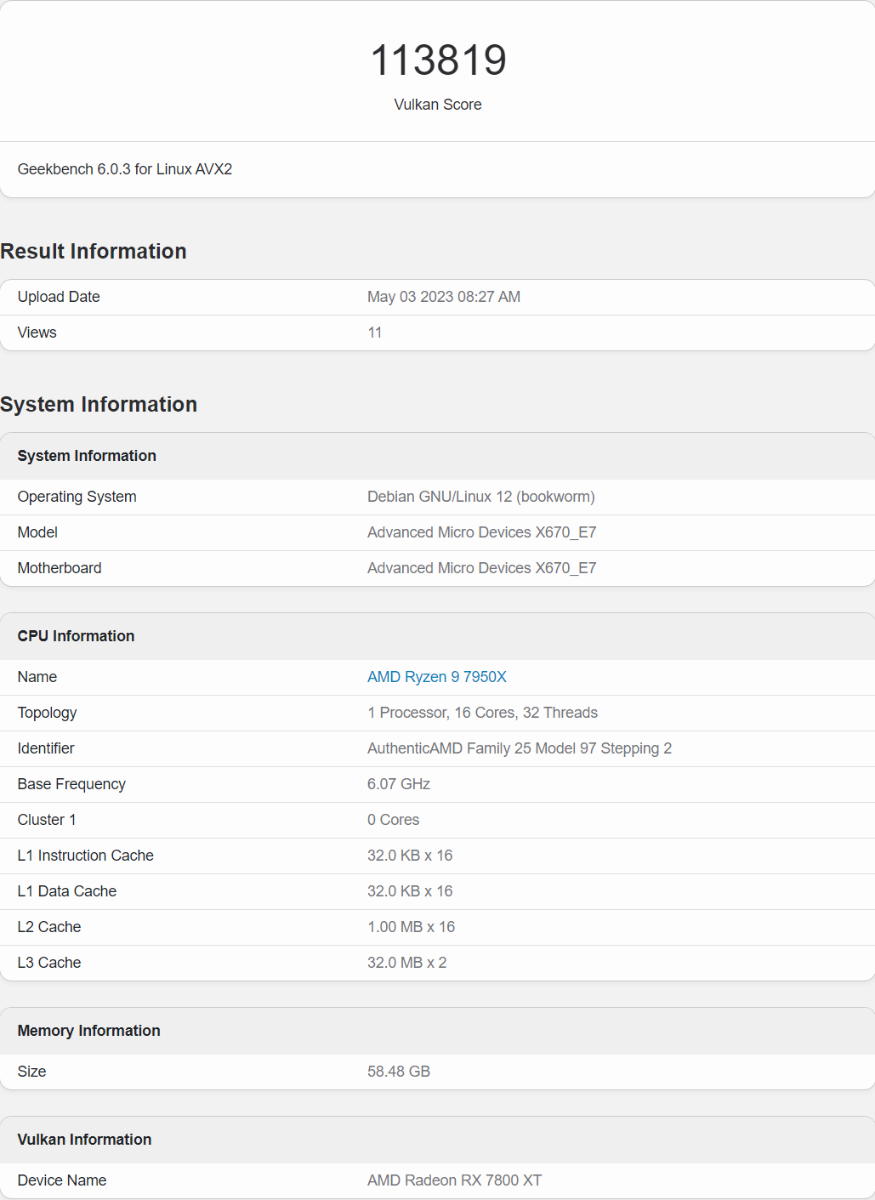This screenshot has width=875, height=1200.
Task: Click the Vulkan Score label
Action: pos(438,104)
